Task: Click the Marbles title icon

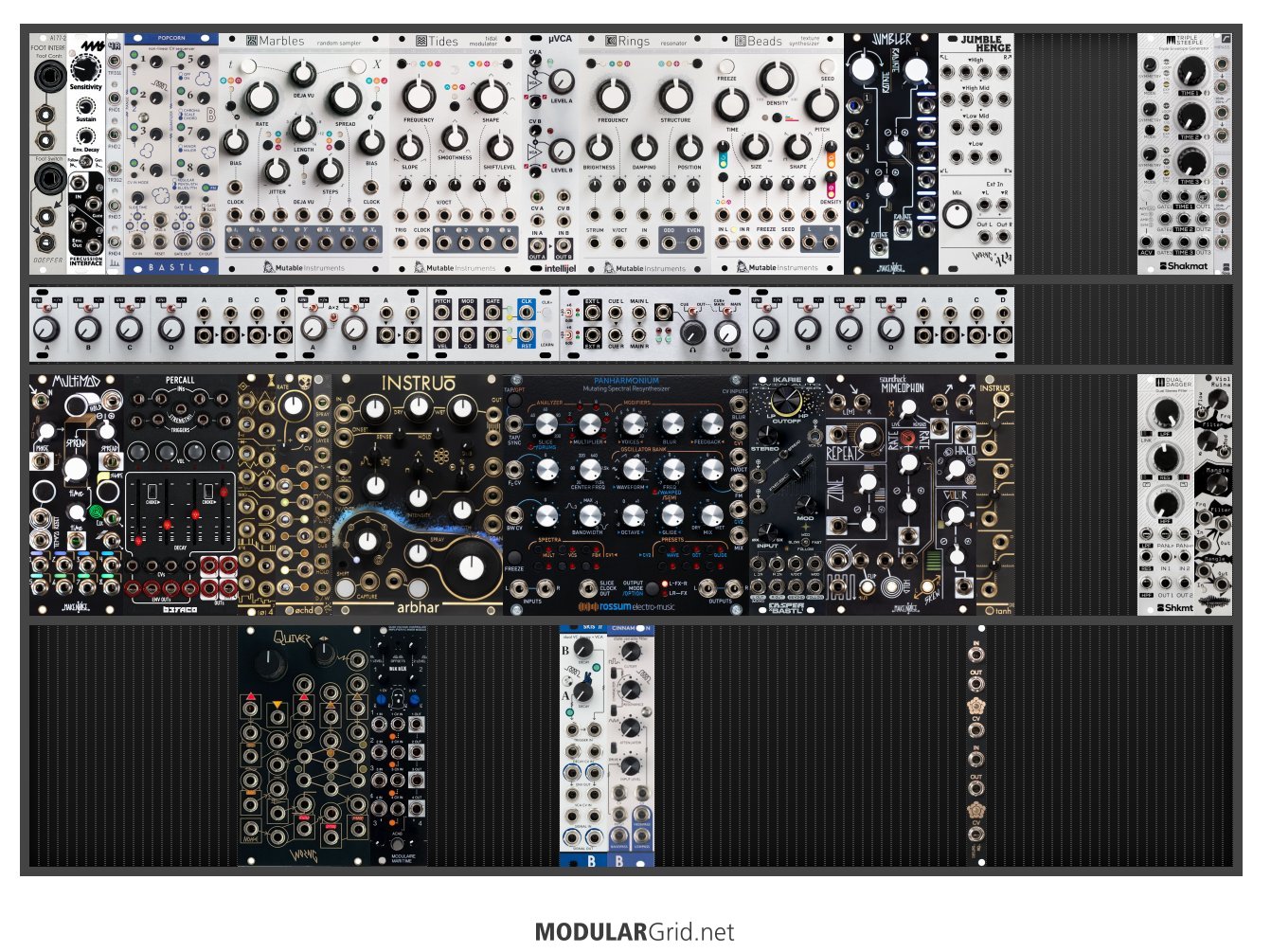Action: [x=252, y=41]
